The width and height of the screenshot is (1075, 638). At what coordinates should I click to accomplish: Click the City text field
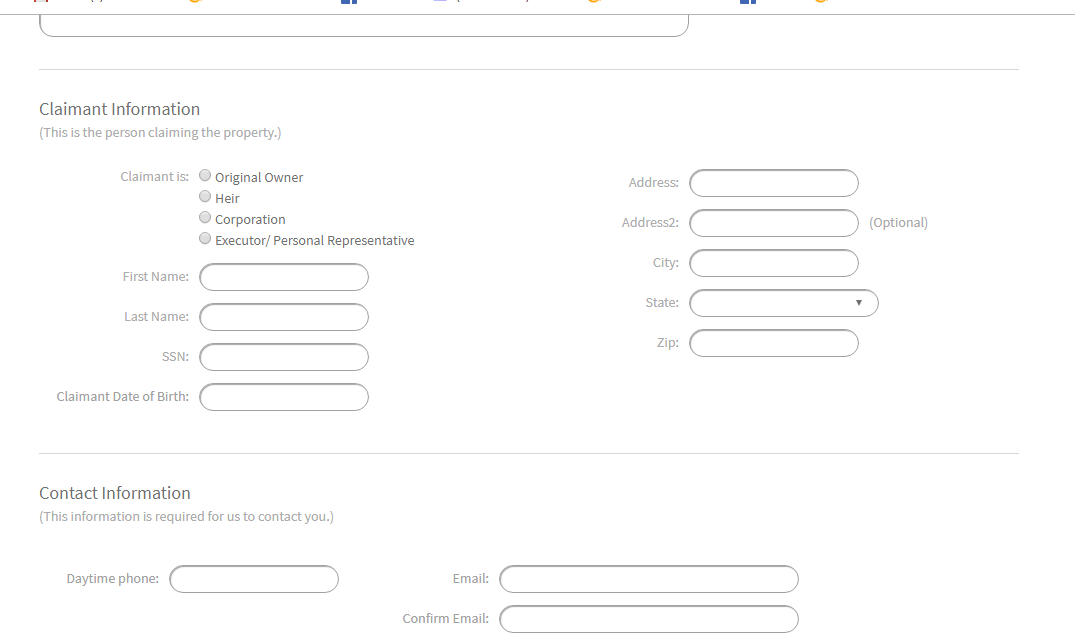click(773, 263)
